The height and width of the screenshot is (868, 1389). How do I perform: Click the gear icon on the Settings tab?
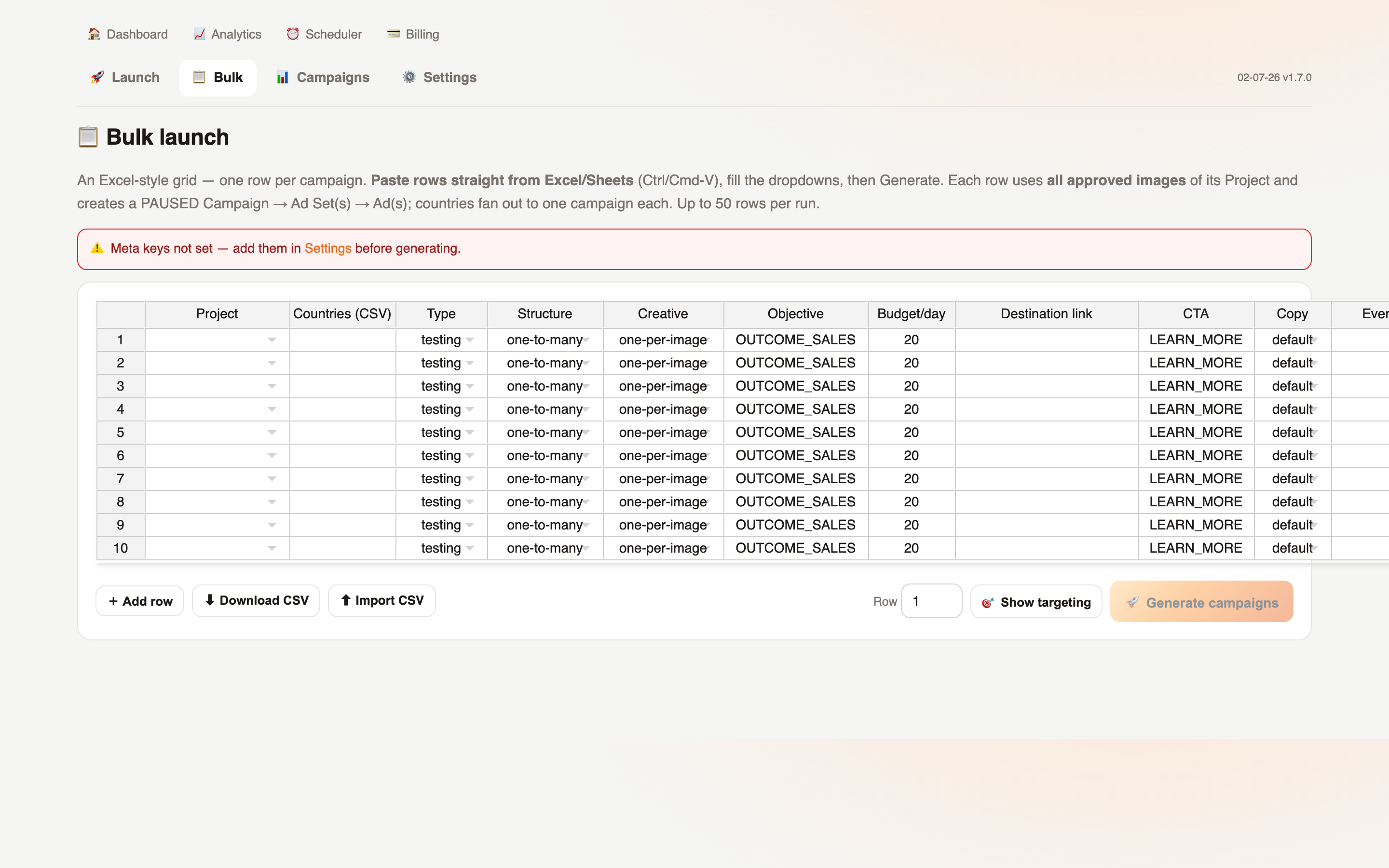[409, 77]
